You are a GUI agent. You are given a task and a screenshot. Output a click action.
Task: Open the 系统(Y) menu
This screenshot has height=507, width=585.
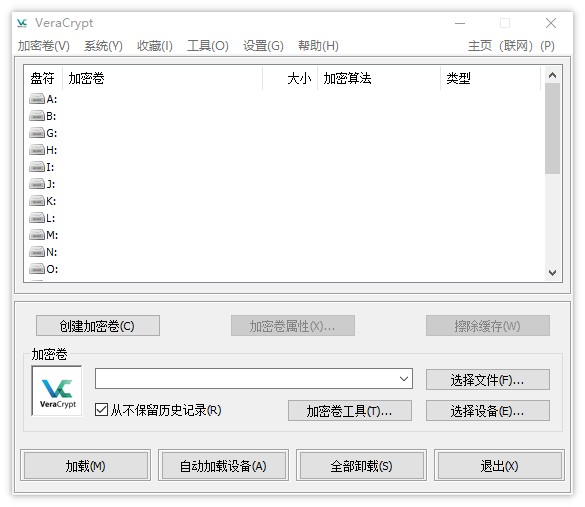[103, 46]
